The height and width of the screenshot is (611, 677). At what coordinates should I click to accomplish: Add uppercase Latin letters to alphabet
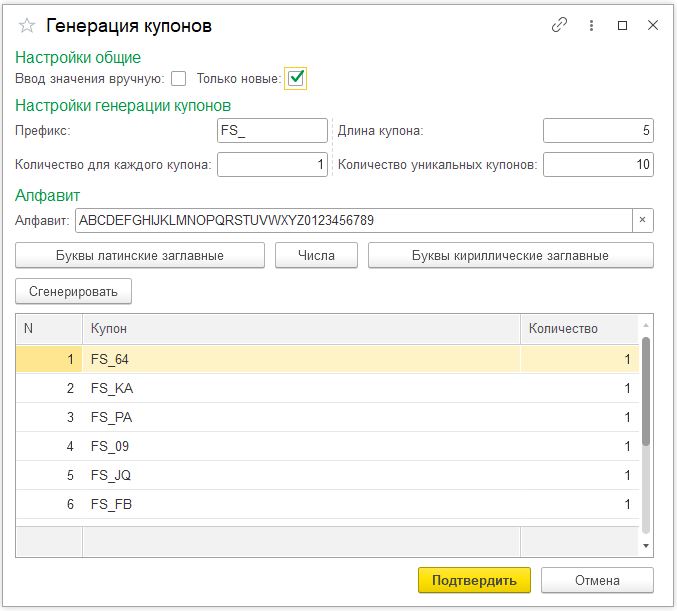tap(140, 255)
